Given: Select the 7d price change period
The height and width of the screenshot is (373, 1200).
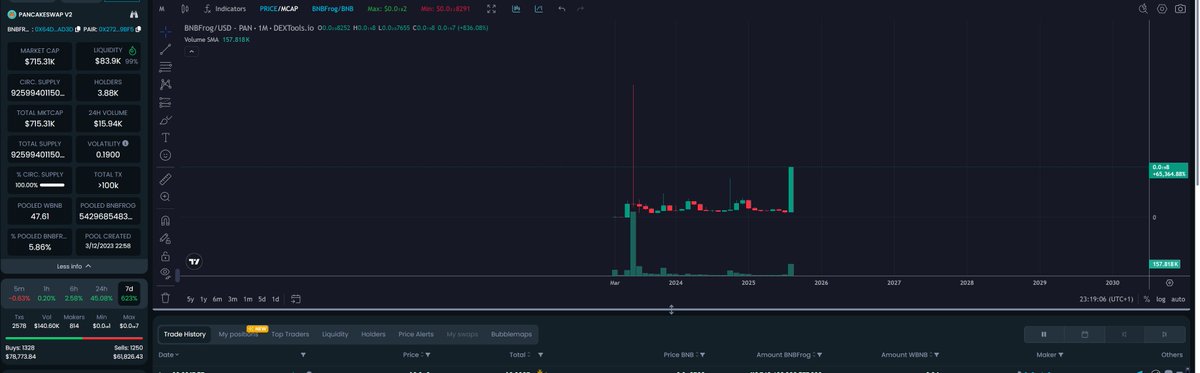Looking at the screenshot, I should (129, 293).
